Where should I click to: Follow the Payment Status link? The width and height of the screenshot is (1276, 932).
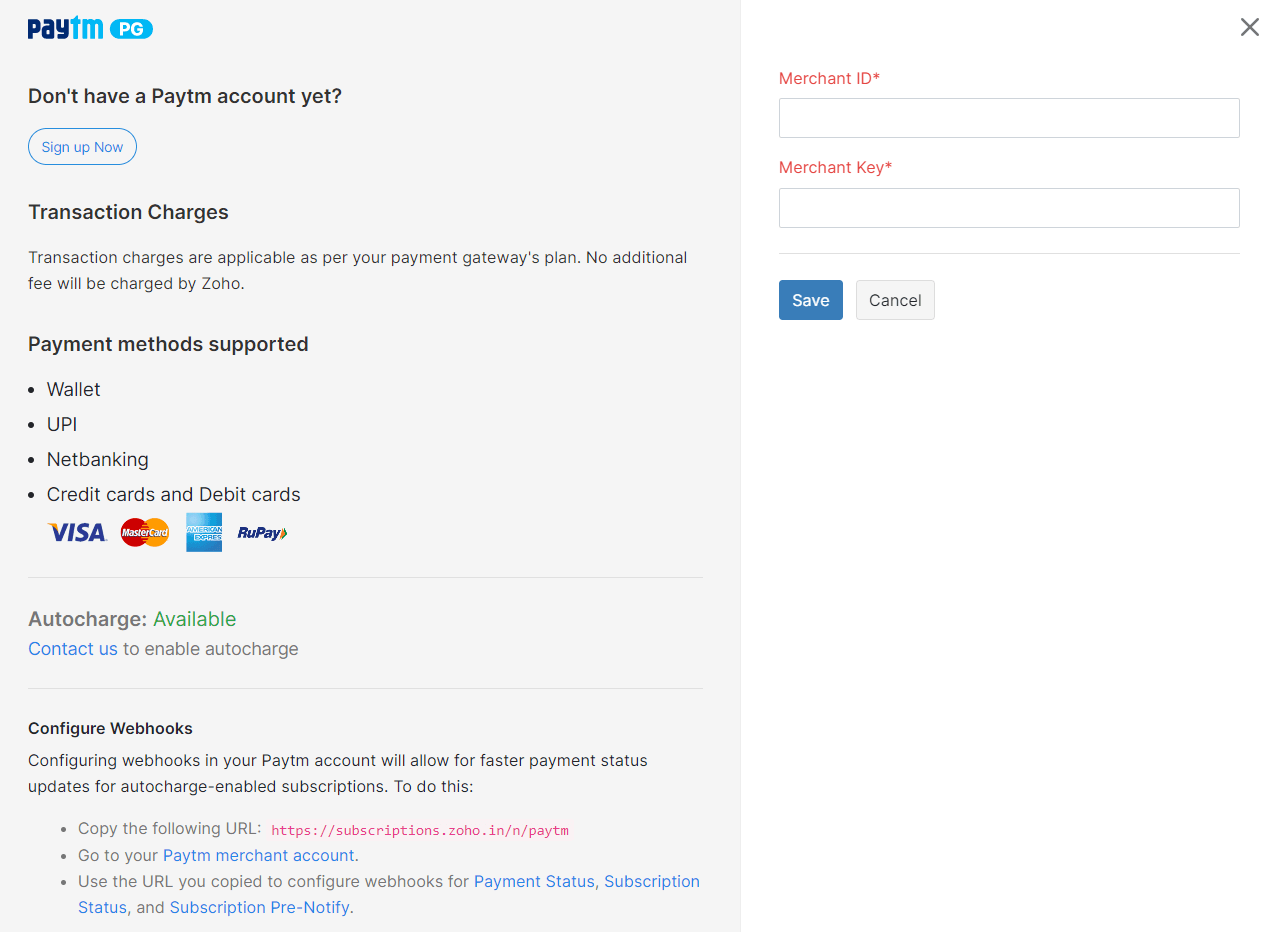(534, 881)
